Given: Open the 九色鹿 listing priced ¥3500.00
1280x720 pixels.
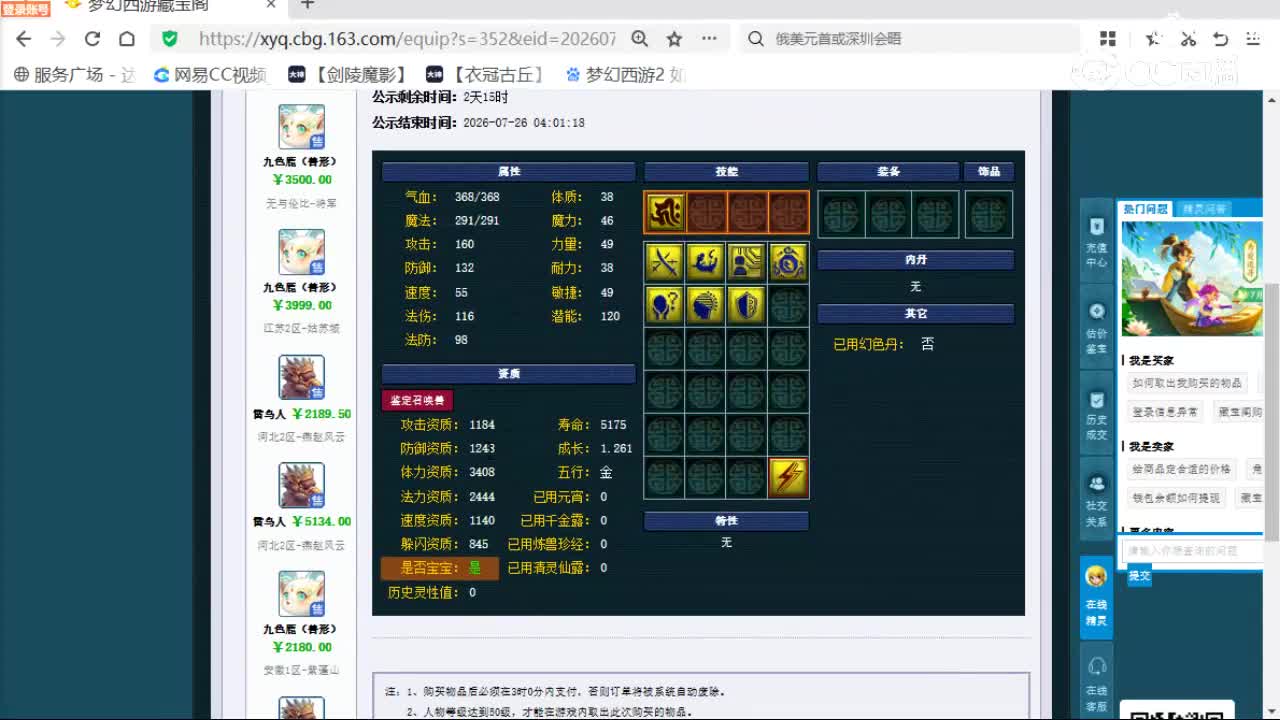Looking at the screenshot, I should coord(300,158).
